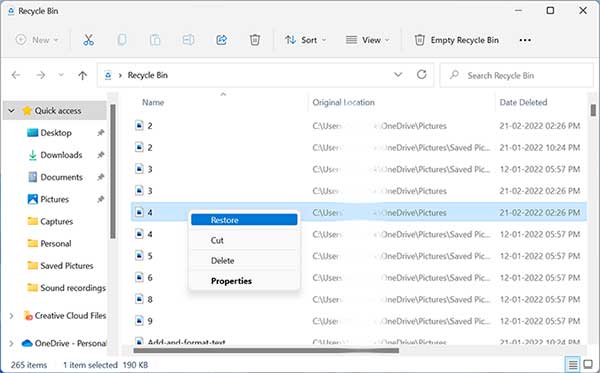This screenshot has width=600, height=373.
Task: Select Add-and-format-text file row
Action: point(358,341)
